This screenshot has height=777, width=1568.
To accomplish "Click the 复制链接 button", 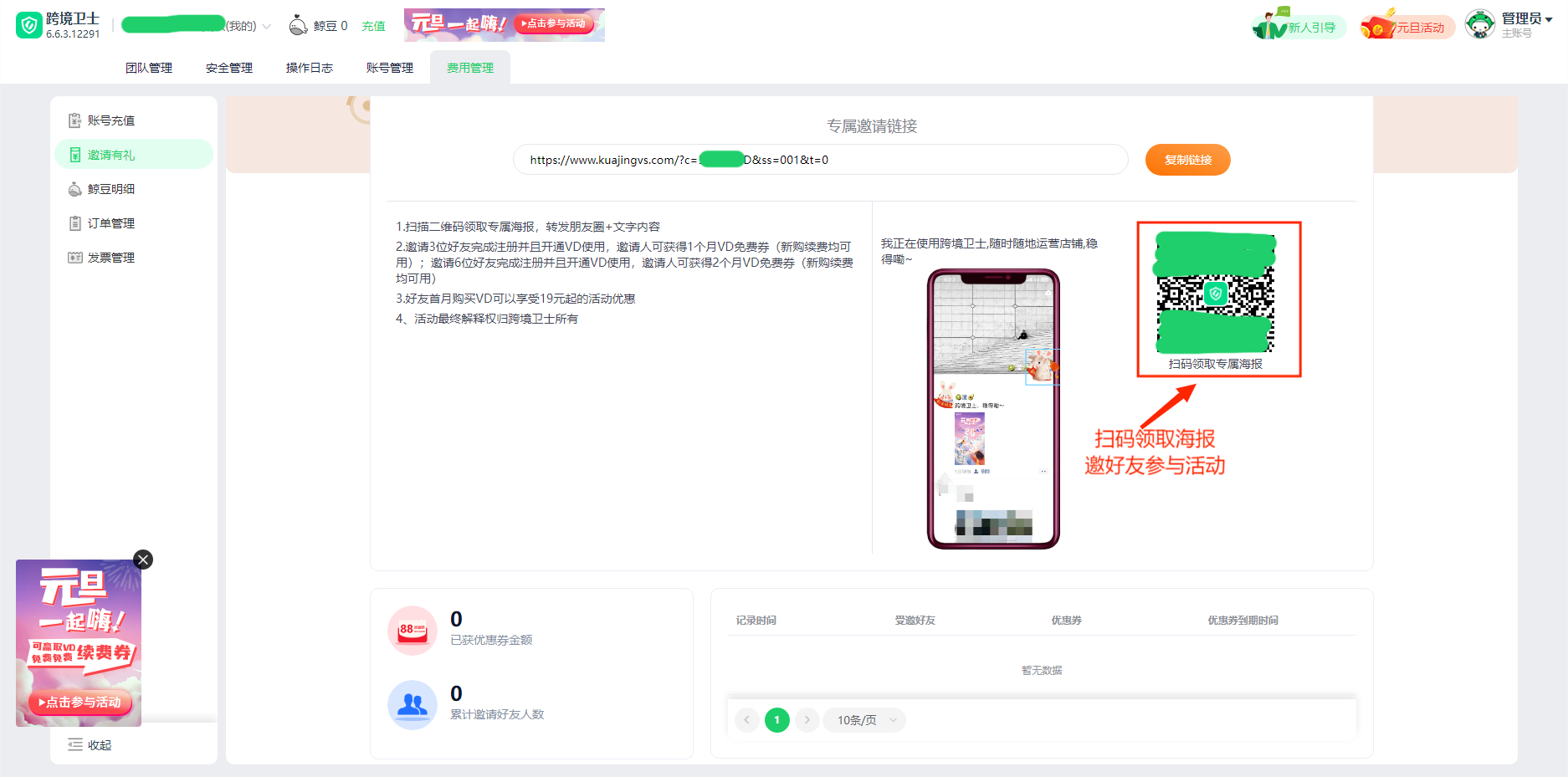I will (x=1187, y=160).
